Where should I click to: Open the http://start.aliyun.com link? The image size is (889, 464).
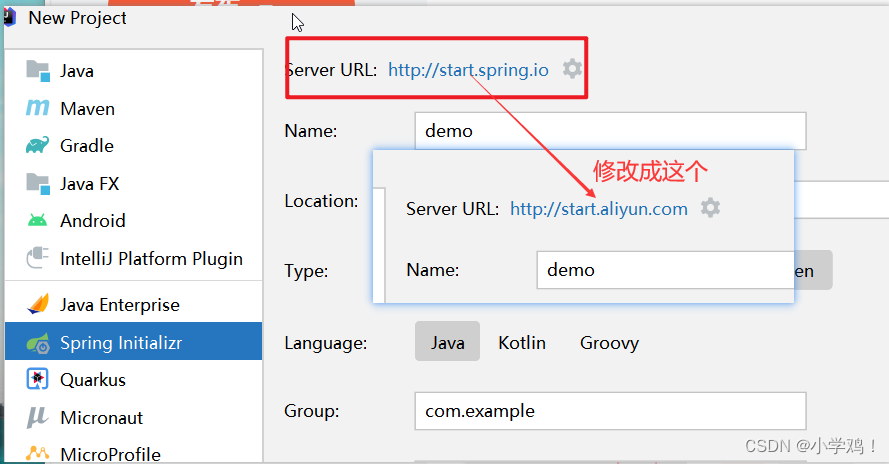pos(599,209)
